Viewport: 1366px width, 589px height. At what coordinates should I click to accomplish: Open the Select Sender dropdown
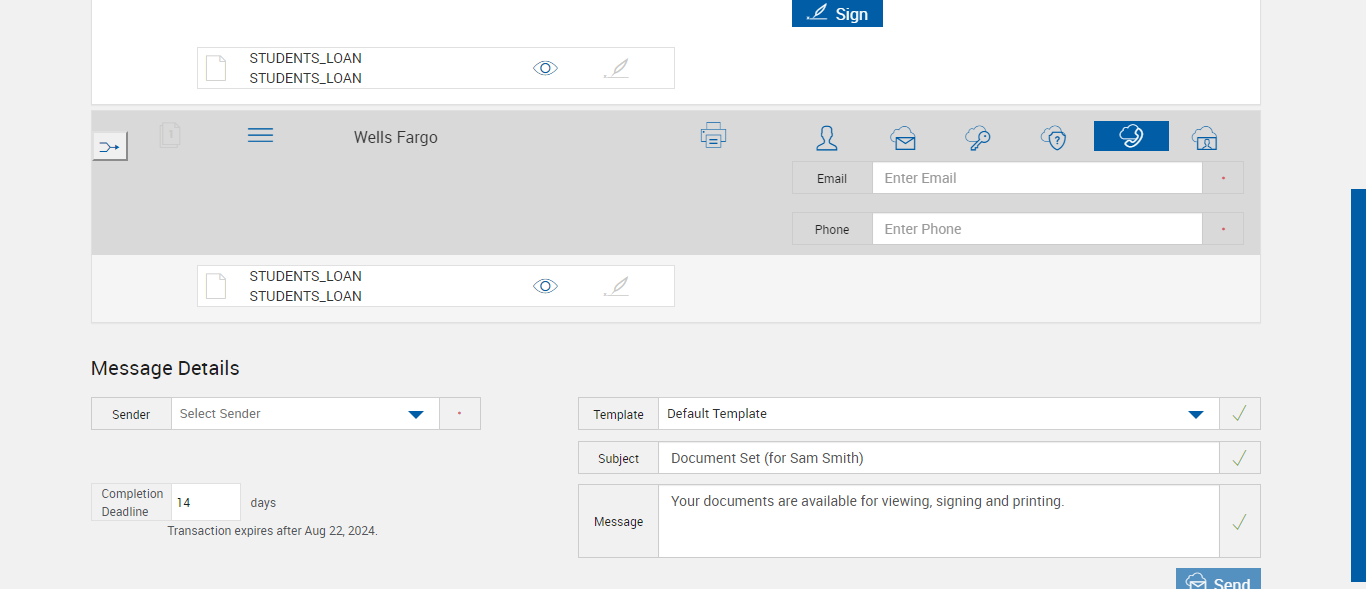[x=305, y=414]
